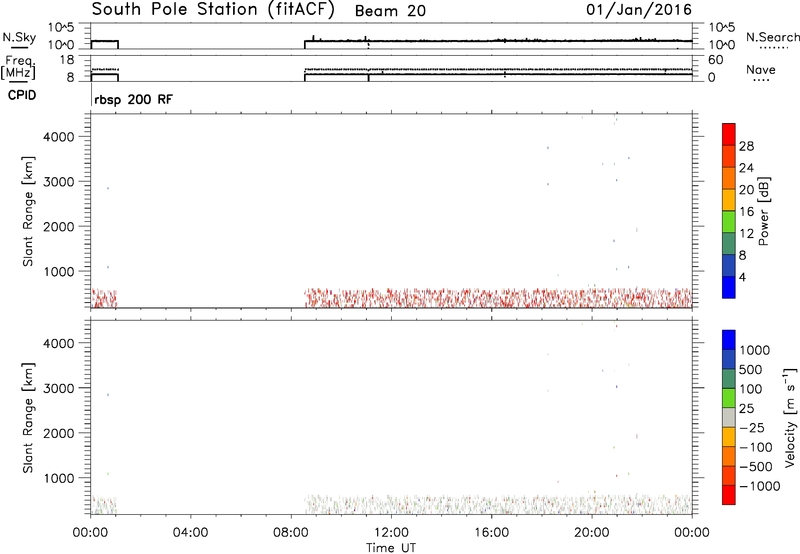Viewport: 800px width, 554px height.
Task: Click the -1000 value on velocity colorbar
Action: 760,486
